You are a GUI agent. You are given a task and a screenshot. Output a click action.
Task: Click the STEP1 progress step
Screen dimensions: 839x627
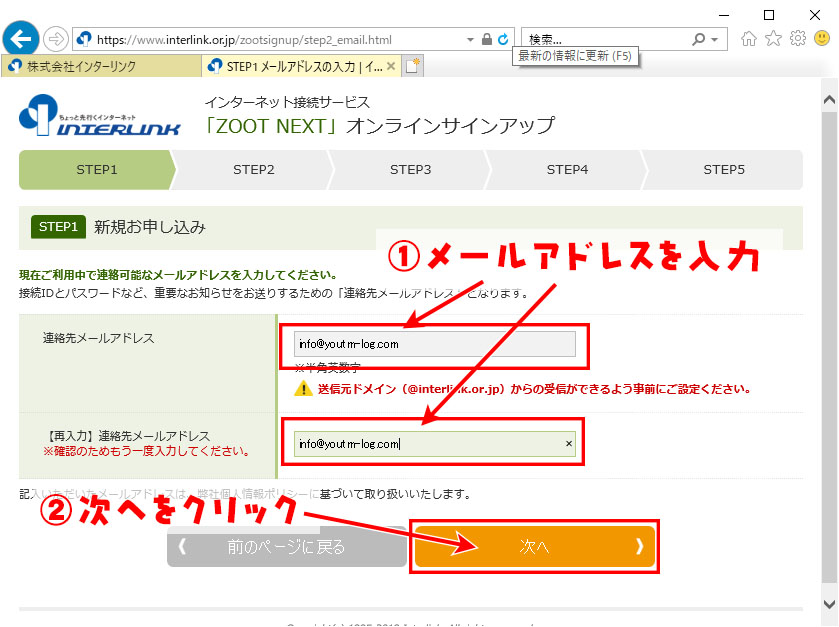97,170
